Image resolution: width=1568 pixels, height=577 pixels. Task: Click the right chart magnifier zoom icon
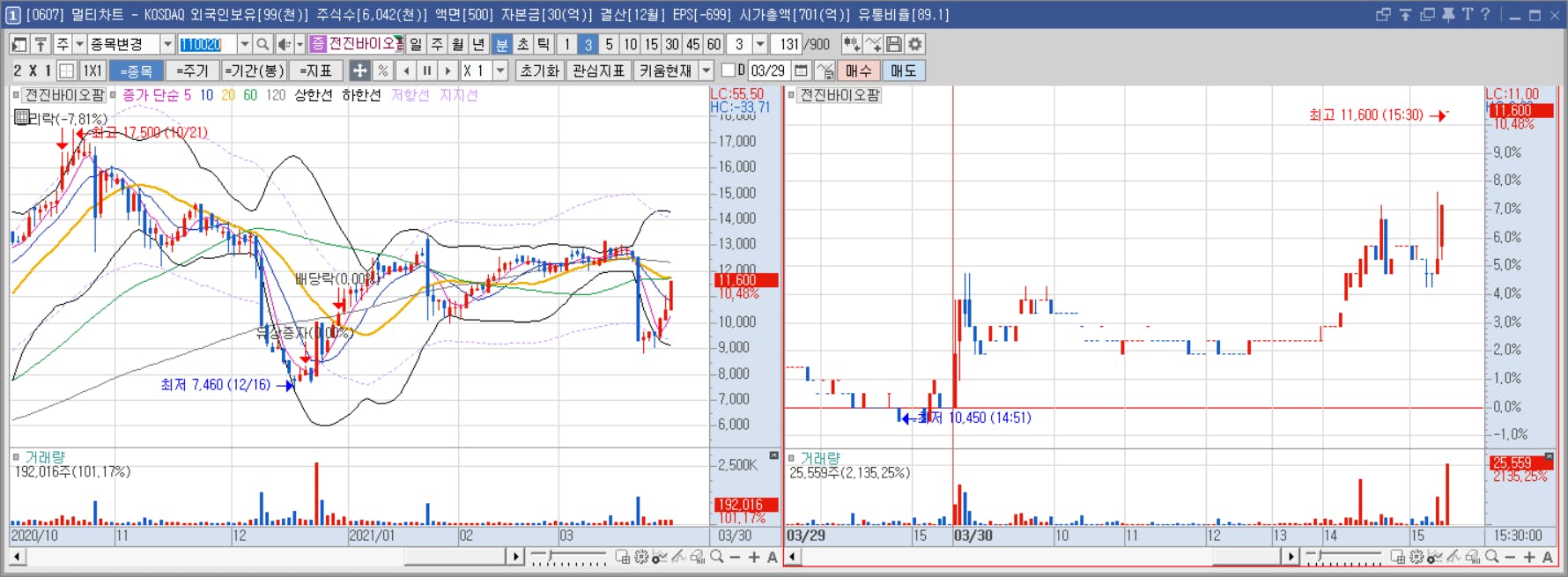click(x=1491, y=557)
